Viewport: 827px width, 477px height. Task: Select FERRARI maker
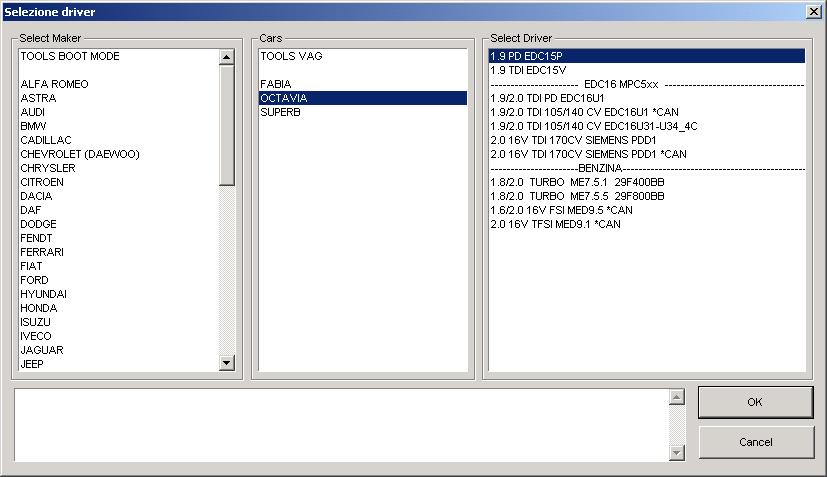point(119,252)
